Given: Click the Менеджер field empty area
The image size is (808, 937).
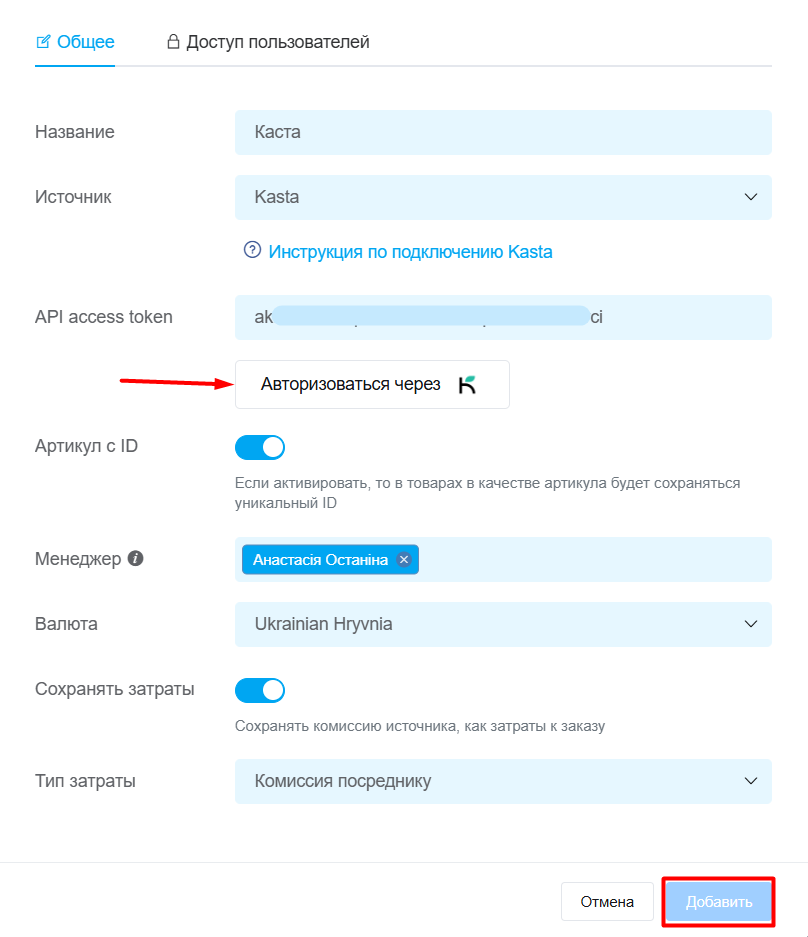Looking at the screenshot, I should (x=595, y=559).
